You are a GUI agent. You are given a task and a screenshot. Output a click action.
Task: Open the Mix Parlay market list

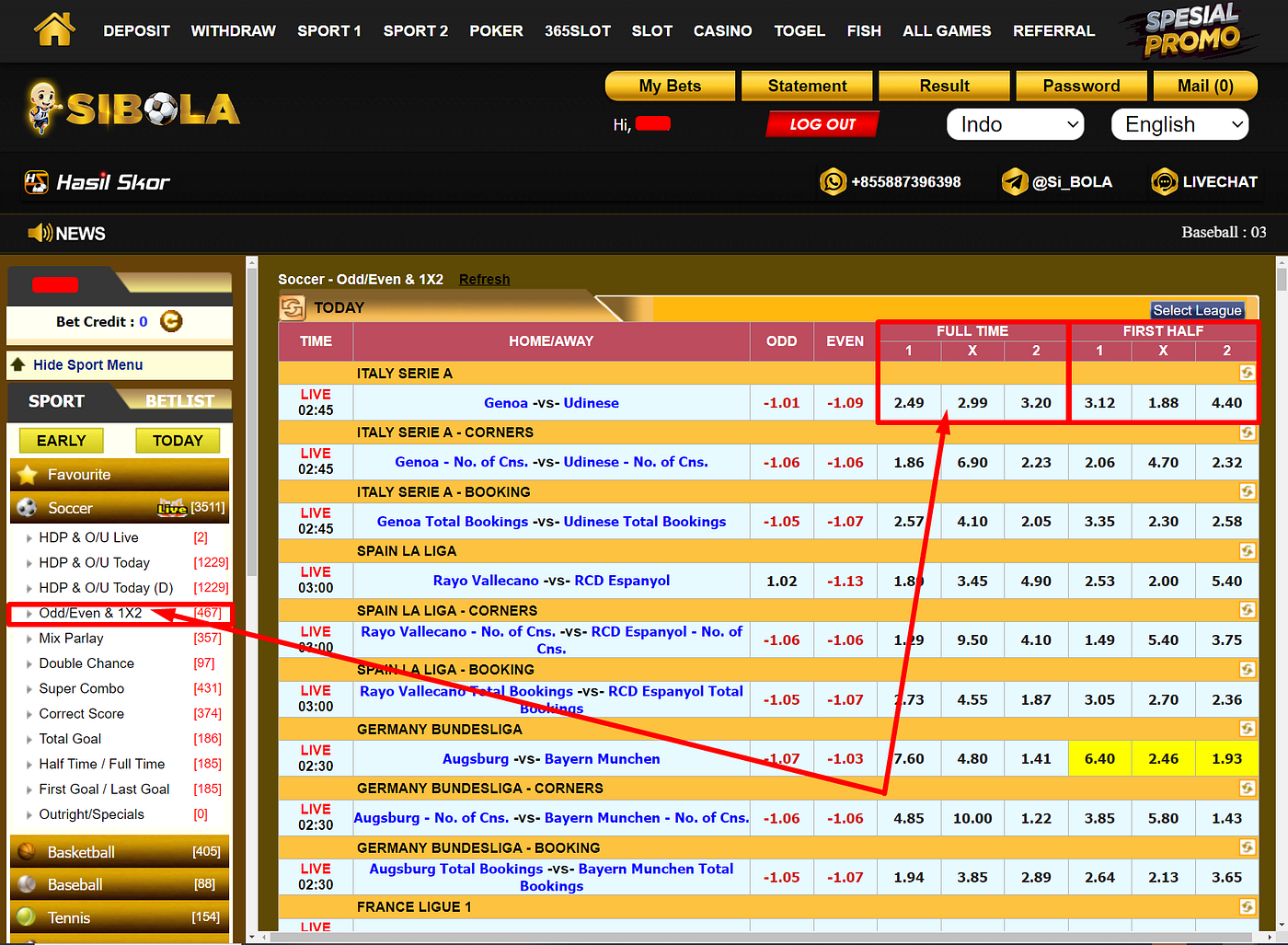coord(71,639)
